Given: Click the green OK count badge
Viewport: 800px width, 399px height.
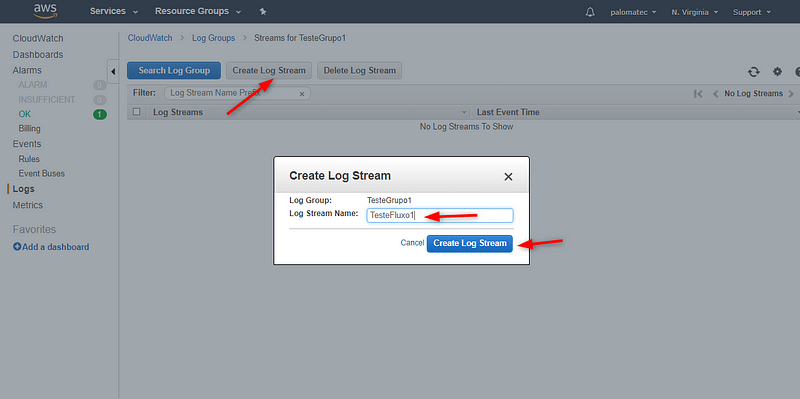Looking at the screenshot, I should [100, 114].
